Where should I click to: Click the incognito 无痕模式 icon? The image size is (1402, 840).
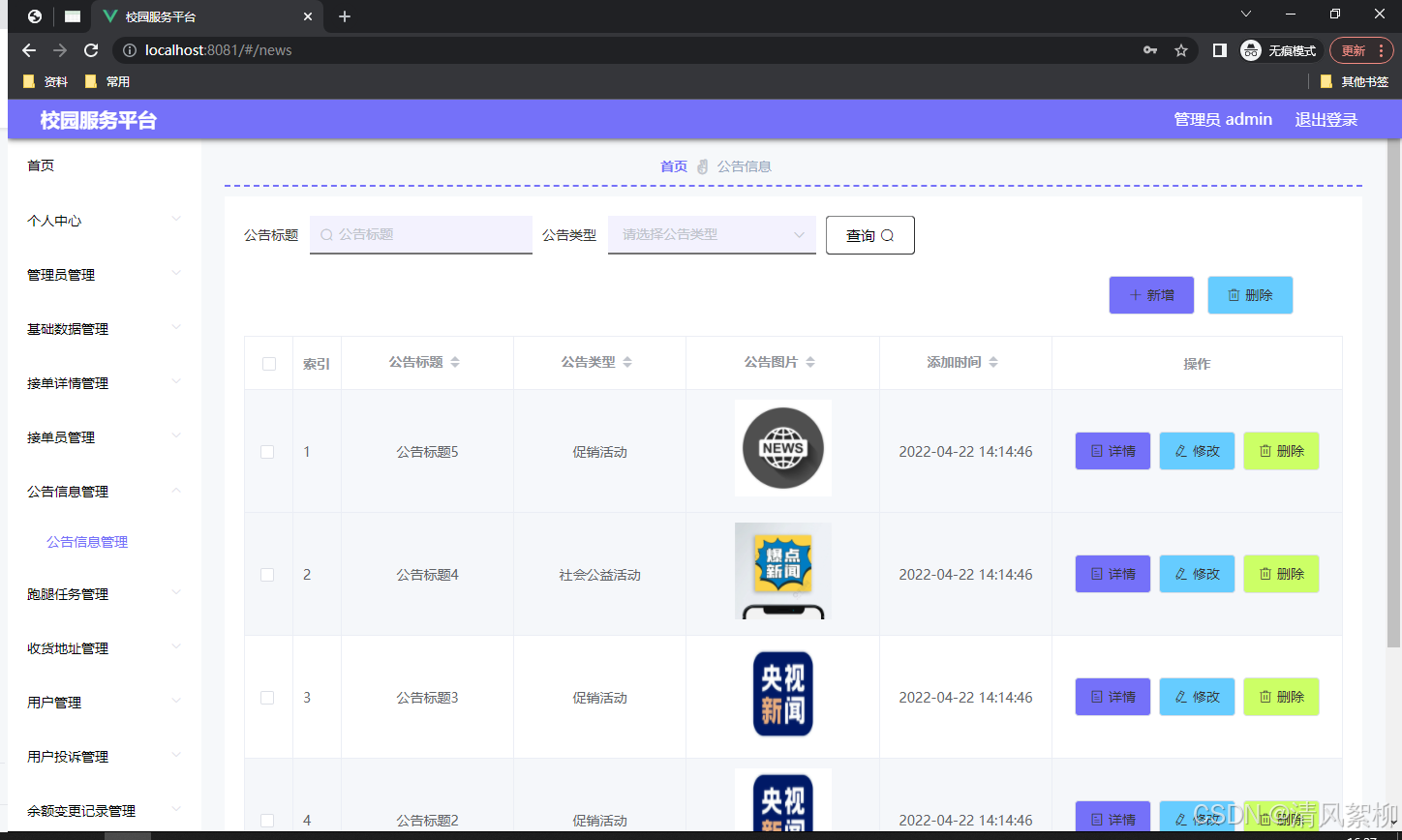click(1279, 50)
